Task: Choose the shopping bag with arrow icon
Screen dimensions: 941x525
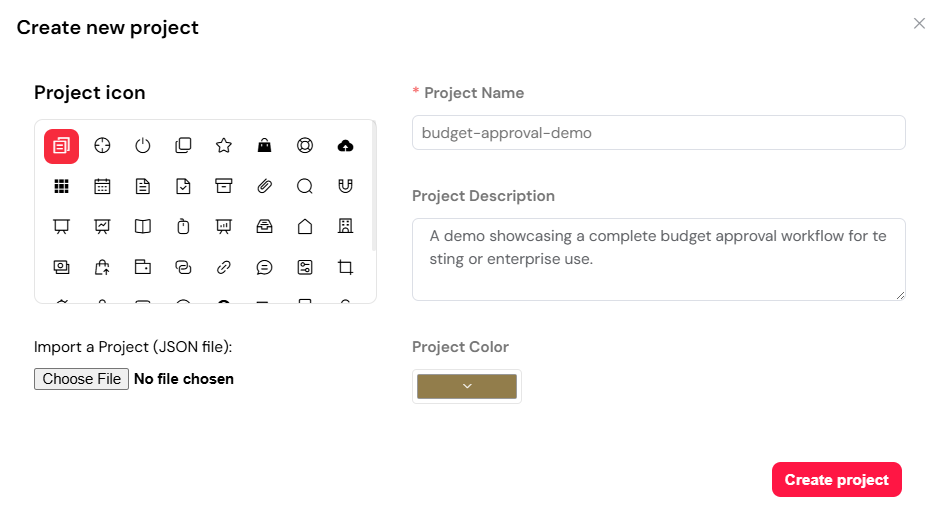Action: 102,267
